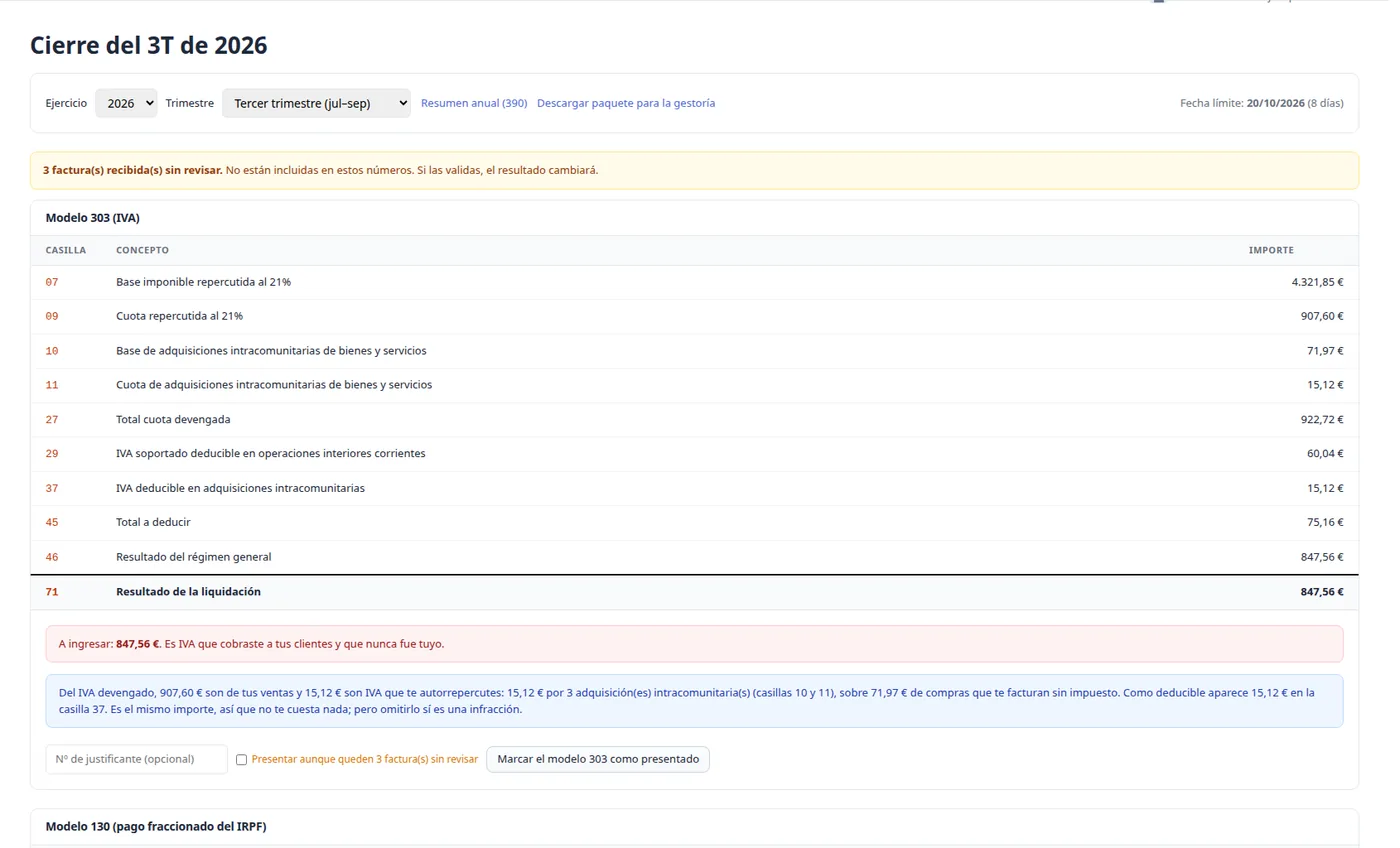Select the 907,60 € cuota repercutida amount

[x=1322, y=316]
